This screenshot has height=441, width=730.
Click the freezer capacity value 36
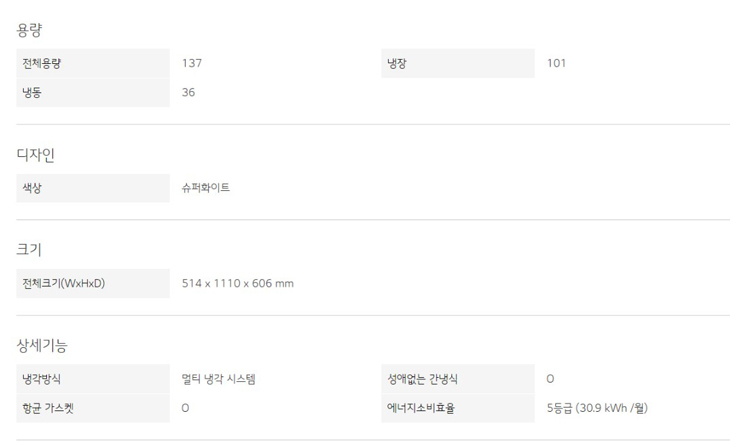[x=189, y=92]
